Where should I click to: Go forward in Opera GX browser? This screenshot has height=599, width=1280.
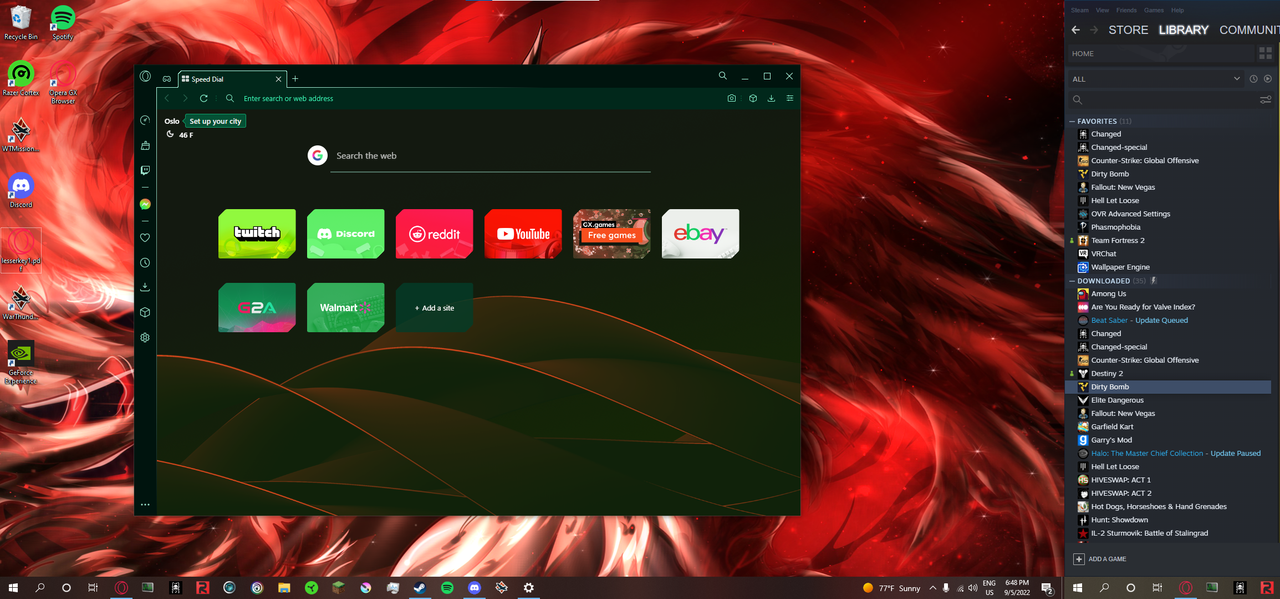pyautogui.click(x=185, y=98)
